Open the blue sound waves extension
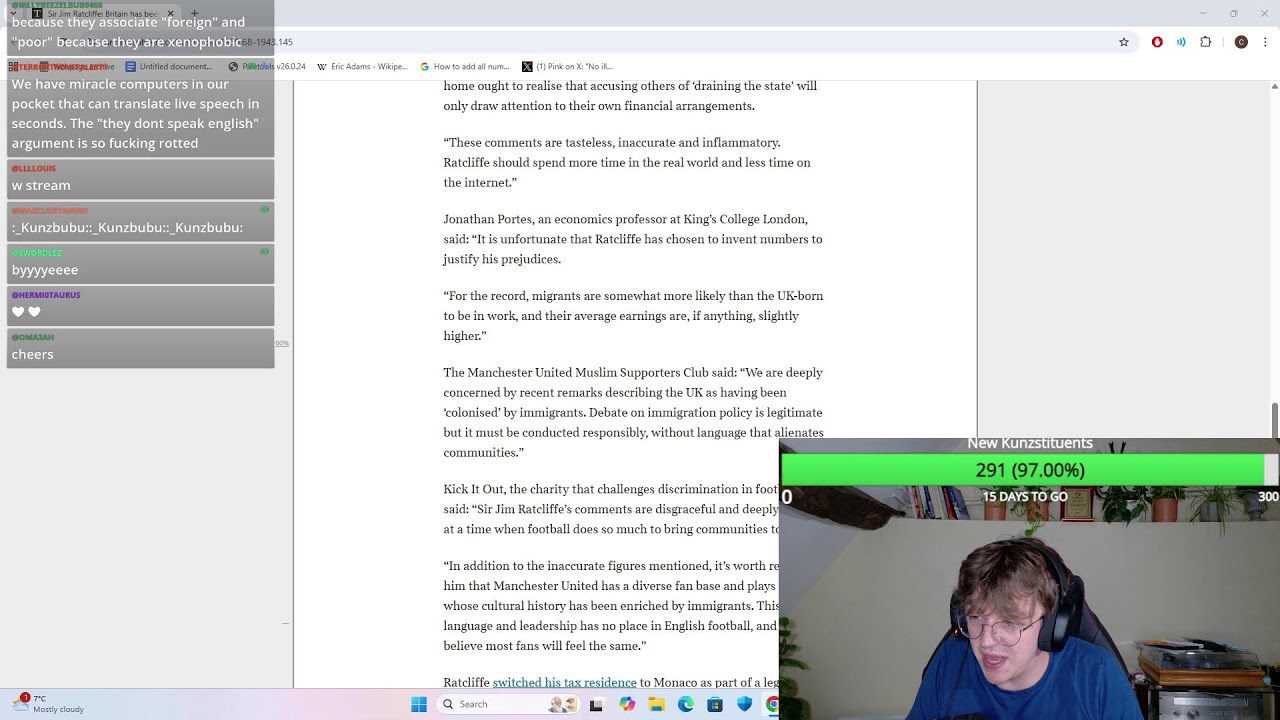1280x720 pixels. click(x=1181, y=42)
